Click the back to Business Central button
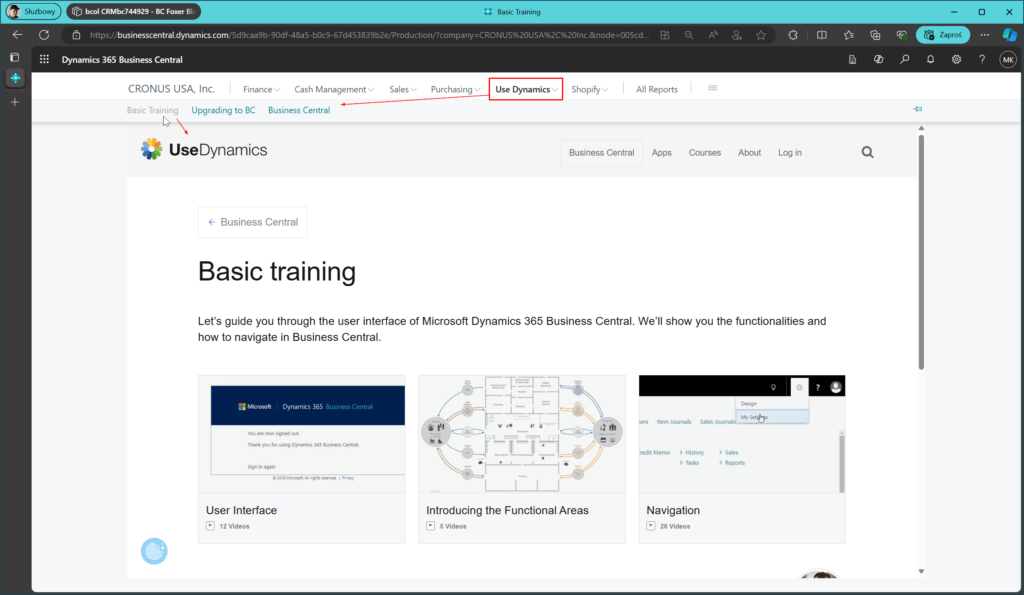Image resolution: width=1024 pixels, height=595 pixels. pos(253,222)
